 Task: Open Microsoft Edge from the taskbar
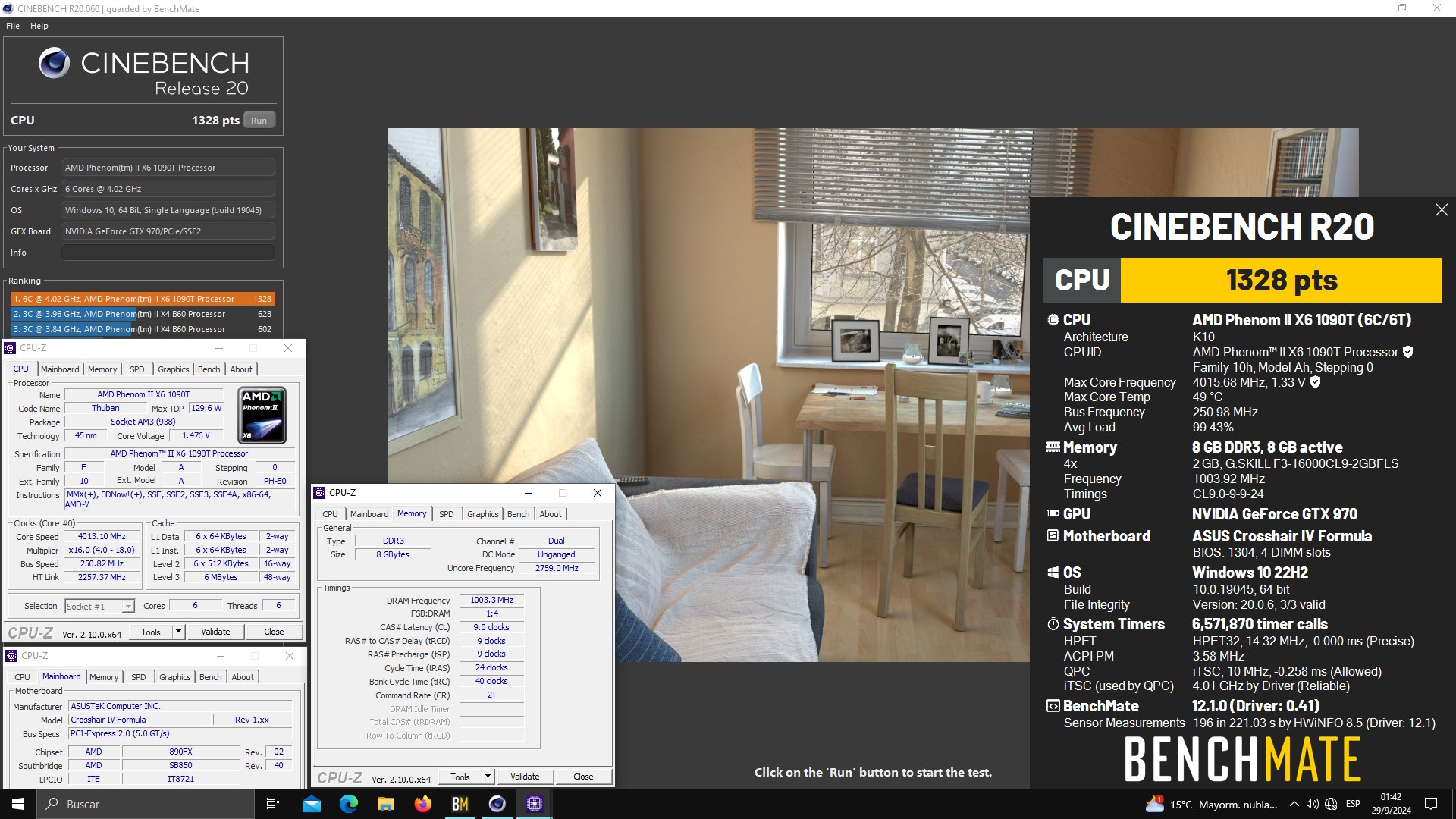(x=348, y=804)
